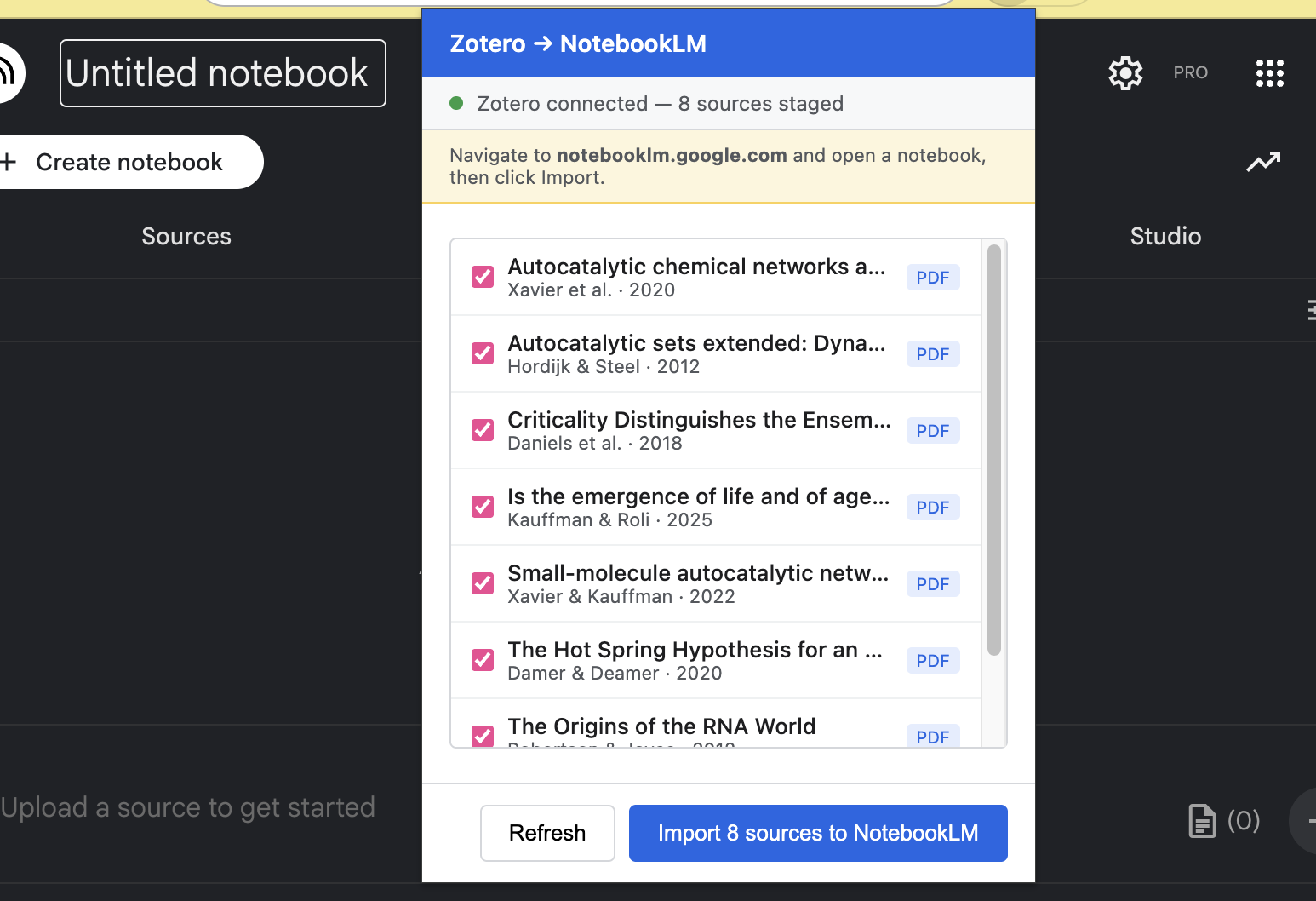Open the Google apps grid
Image resolution: width=1316 pixels, height=901 pixels.
click(x=1269, y=73)
